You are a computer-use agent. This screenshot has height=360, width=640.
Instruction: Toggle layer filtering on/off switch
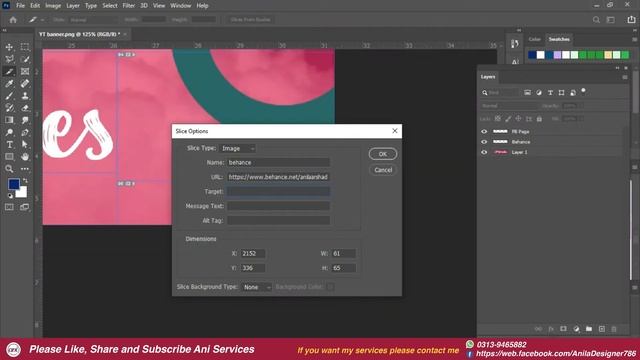click(584, 91)
